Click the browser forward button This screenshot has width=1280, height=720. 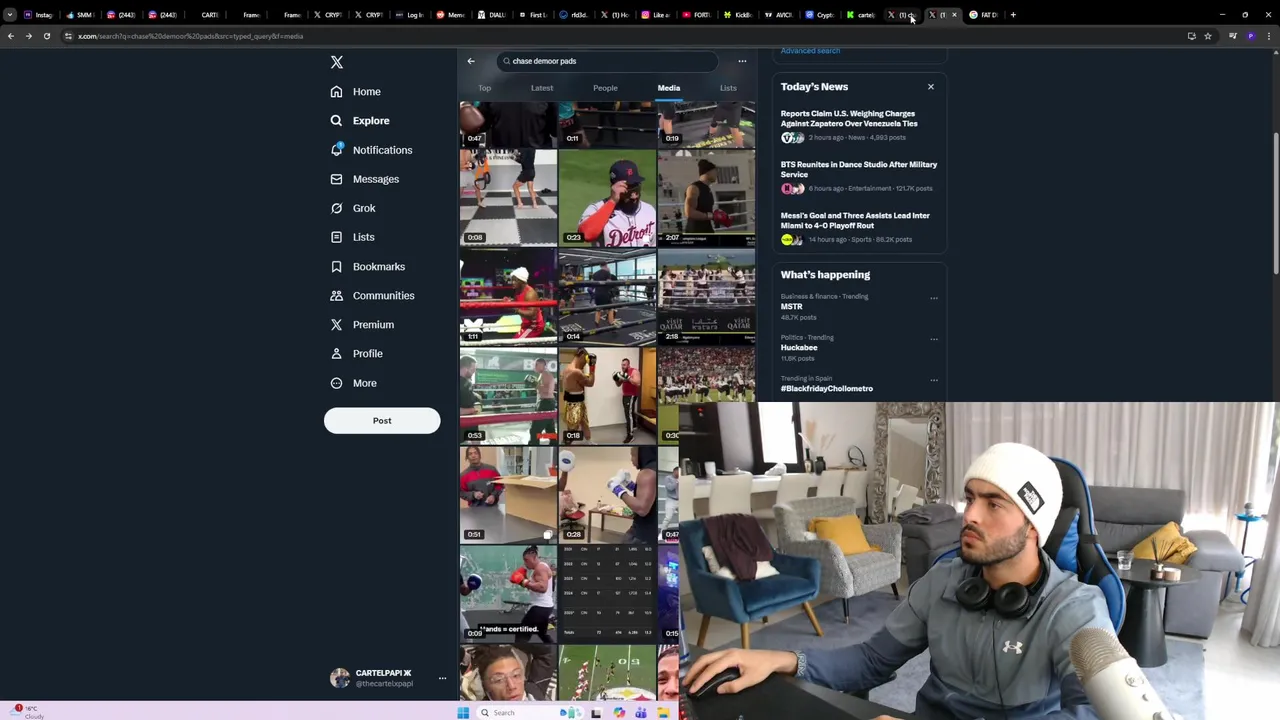tap(28, 36)
